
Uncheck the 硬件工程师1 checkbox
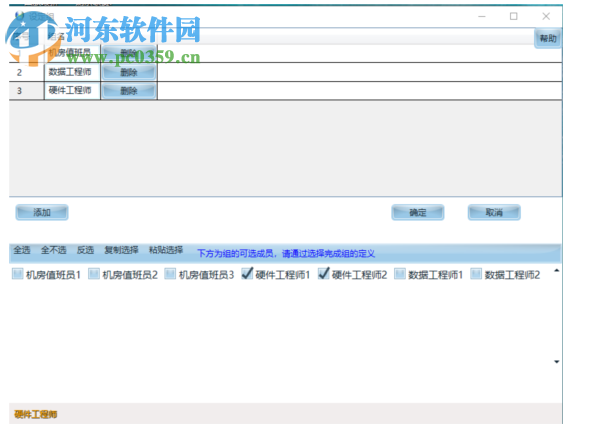coord(247,274)
